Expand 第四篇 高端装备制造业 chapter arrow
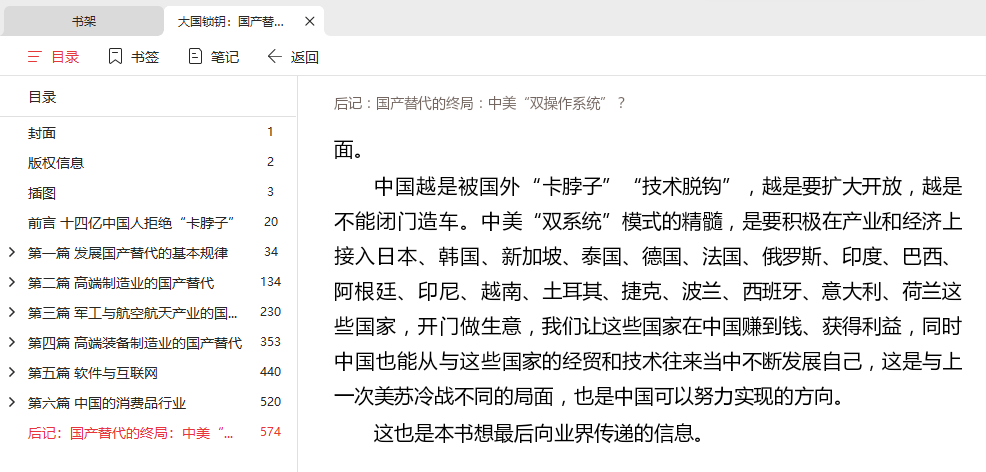The width and height of the screenshot is (986, 472). (x=11, y=343)
